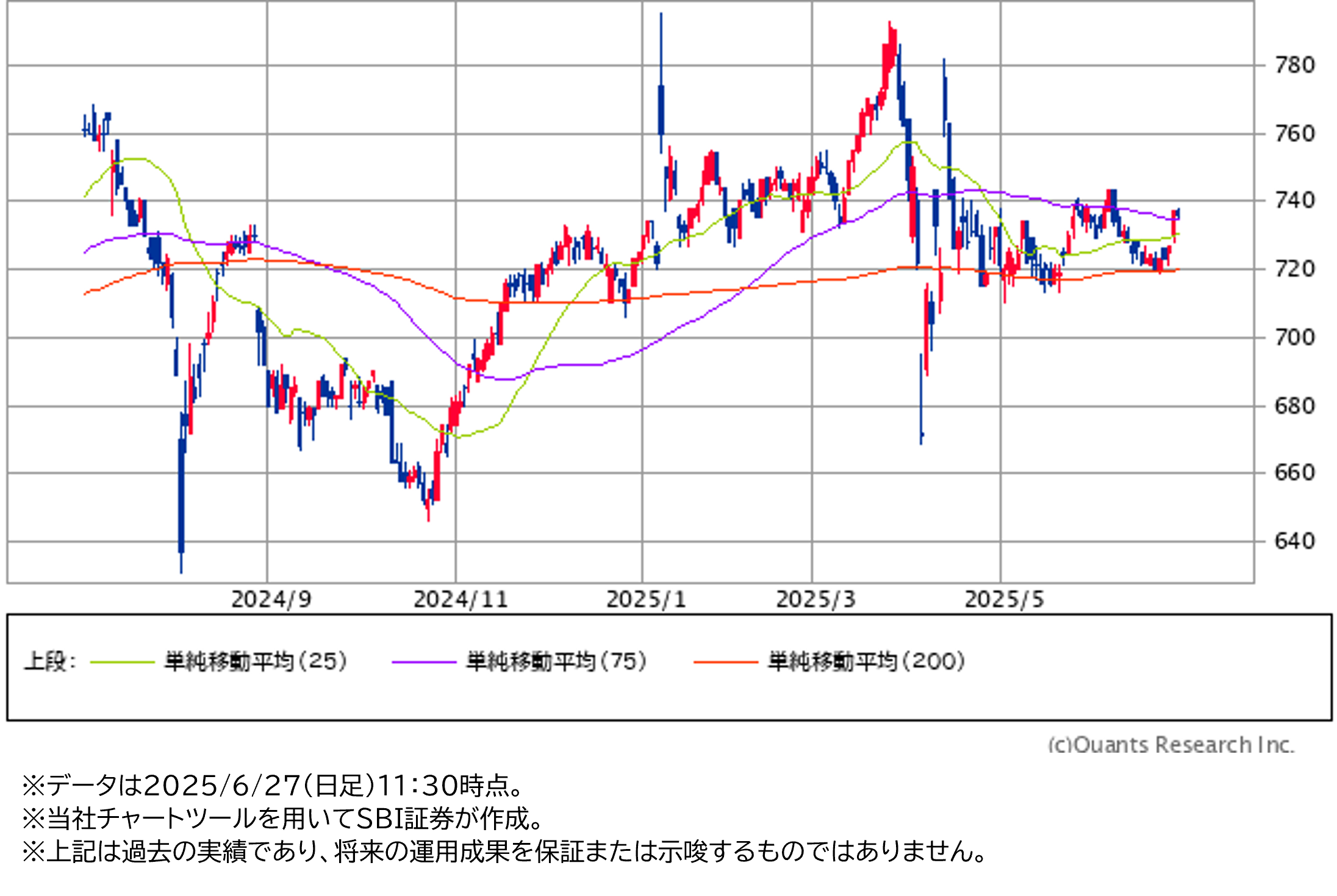Click the Quants Research Inc. copyright text
Viewport: 1337px width, 896px height.
click(1170, 745)
